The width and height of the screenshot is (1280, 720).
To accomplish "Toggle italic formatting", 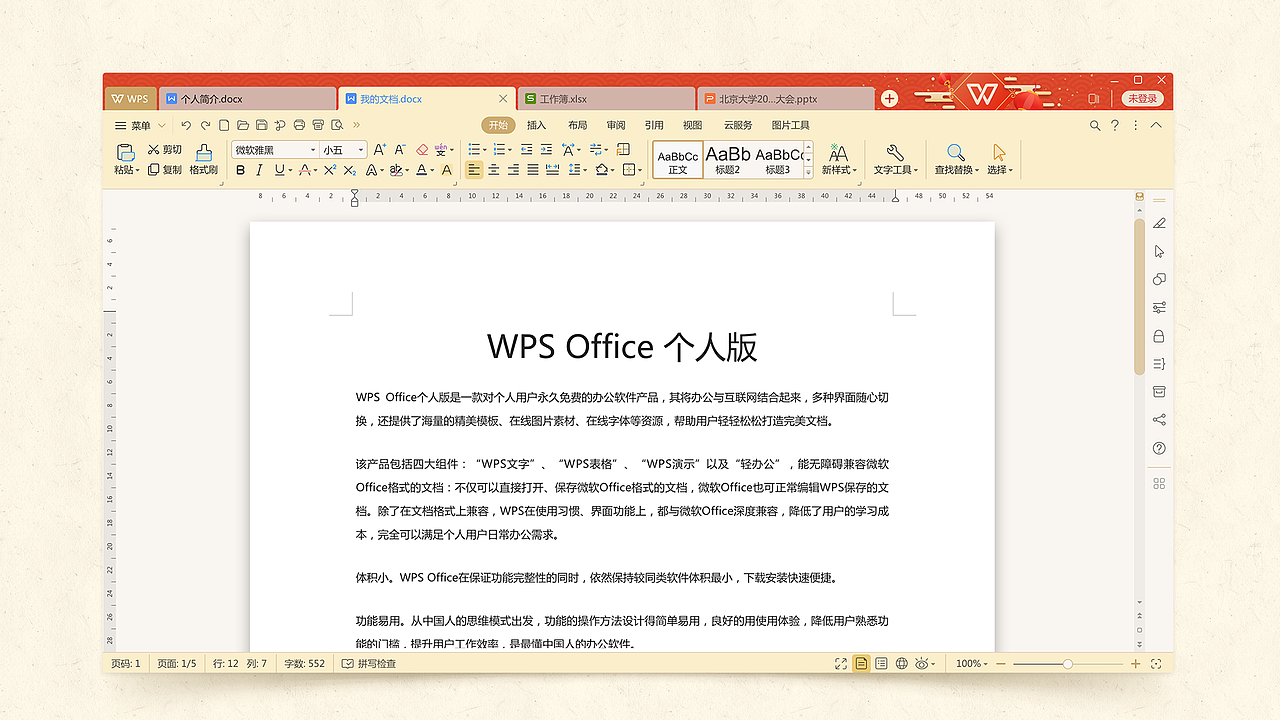I will [259, 170].
